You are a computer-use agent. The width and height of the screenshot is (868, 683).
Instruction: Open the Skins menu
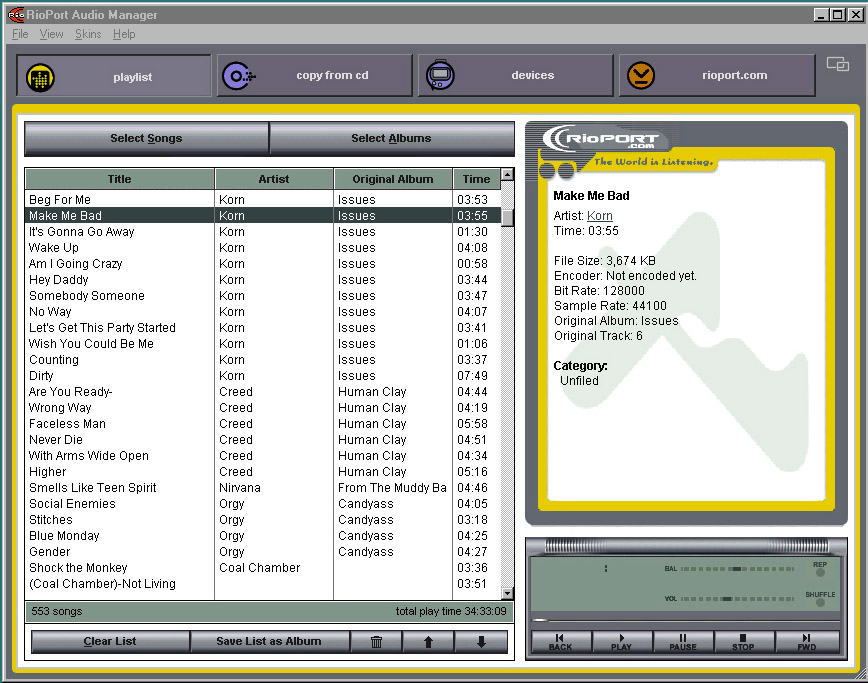point(88,34)
